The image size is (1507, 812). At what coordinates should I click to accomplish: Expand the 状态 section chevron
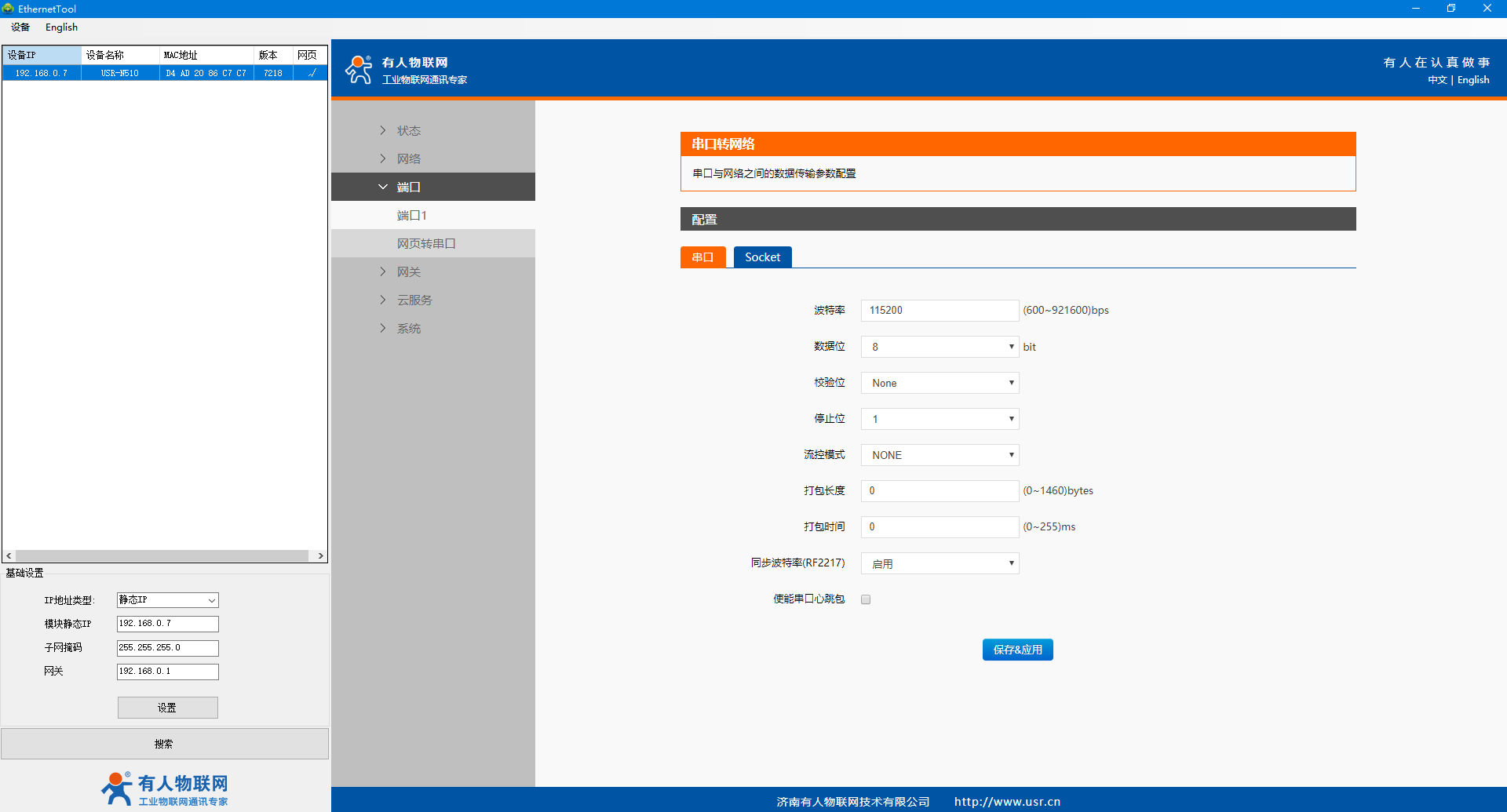coord(383,130)
